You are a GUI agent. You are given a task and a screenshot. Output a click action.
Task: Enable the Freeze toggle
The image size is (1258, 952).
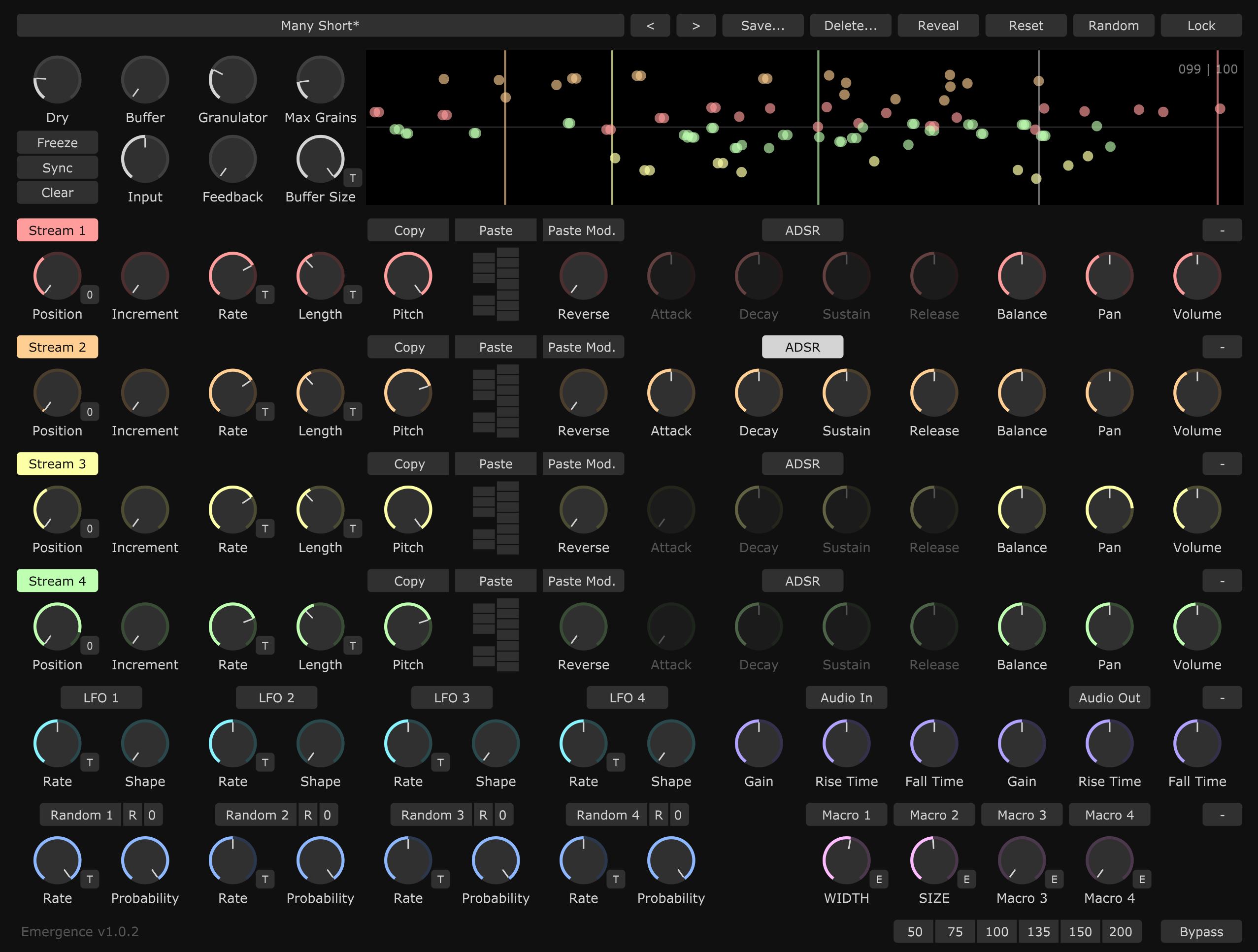click(x=58, y=143)
